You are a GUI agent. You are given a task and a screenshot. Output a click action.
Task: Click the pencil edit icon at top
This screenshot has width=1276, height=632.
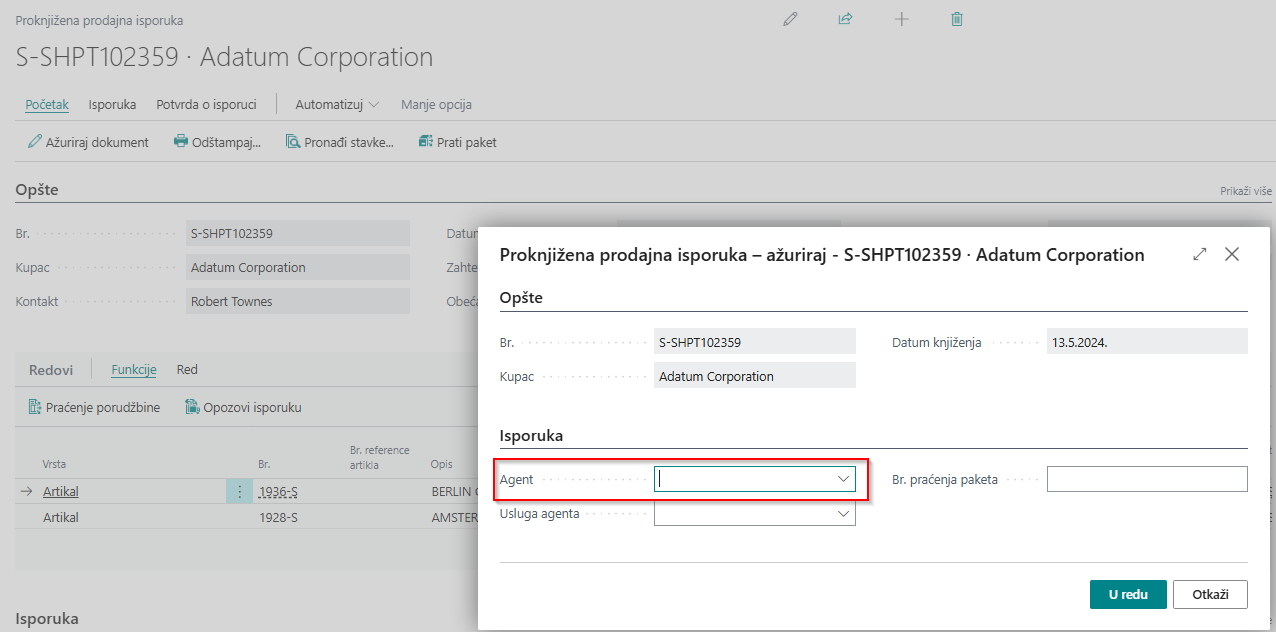pos(791,19)
